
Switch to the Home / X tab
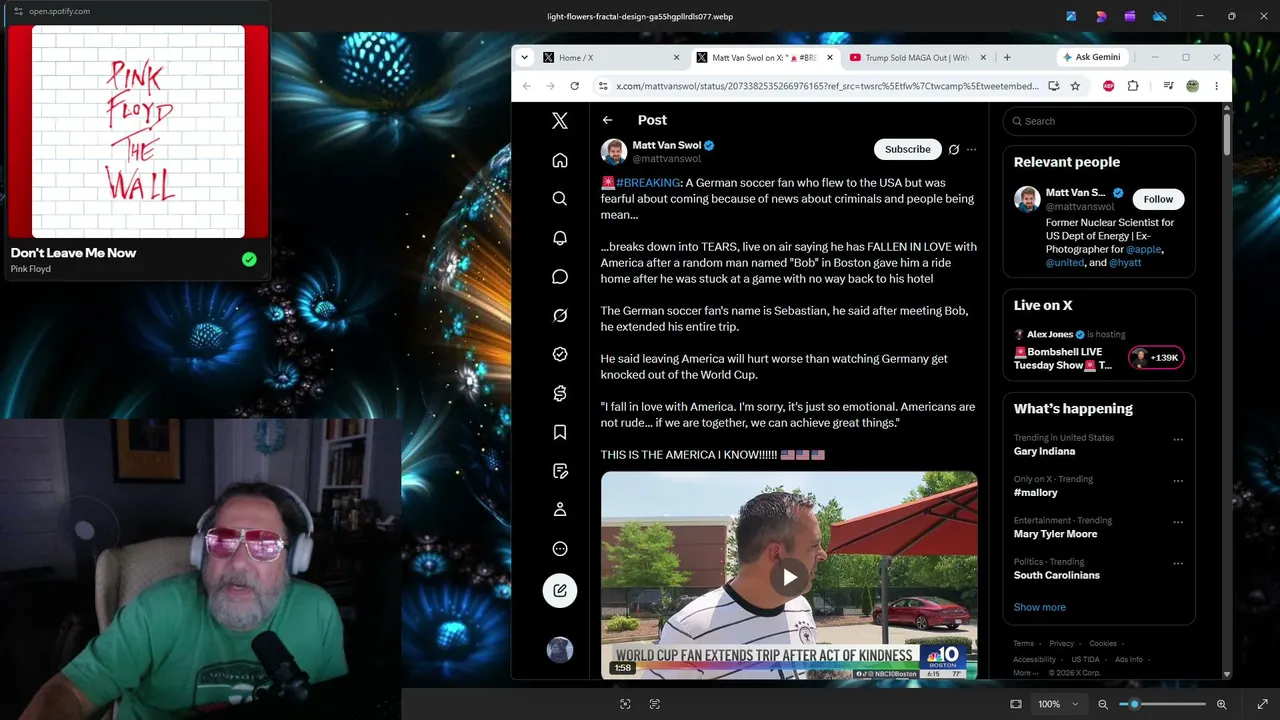(x=610, y=58)
